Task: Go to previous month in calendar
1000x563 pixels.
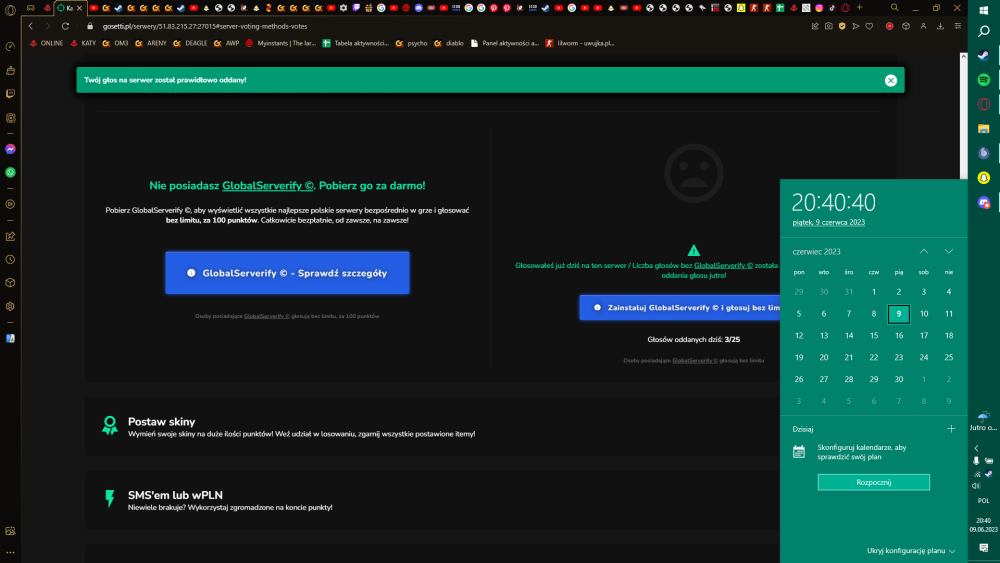Action: 923,251
